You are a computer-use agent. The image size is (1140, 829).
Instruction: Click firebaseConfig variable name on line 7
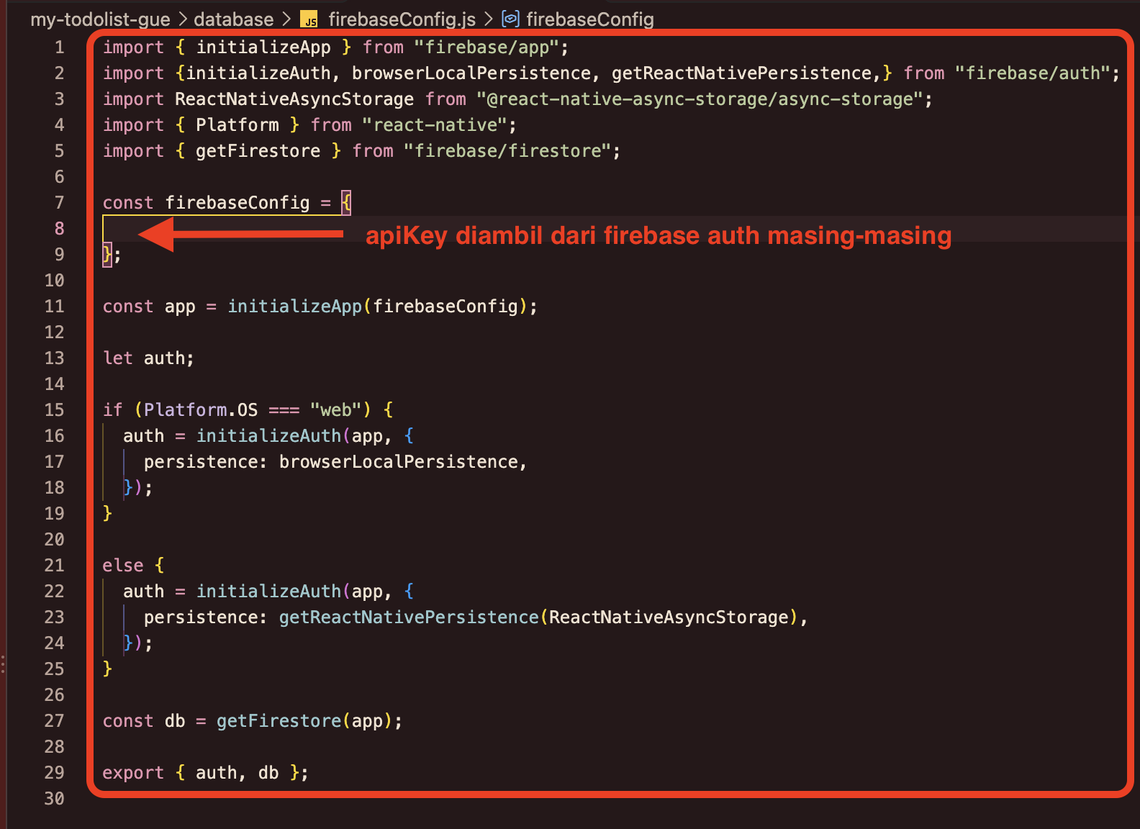click(x=237, y=203)
